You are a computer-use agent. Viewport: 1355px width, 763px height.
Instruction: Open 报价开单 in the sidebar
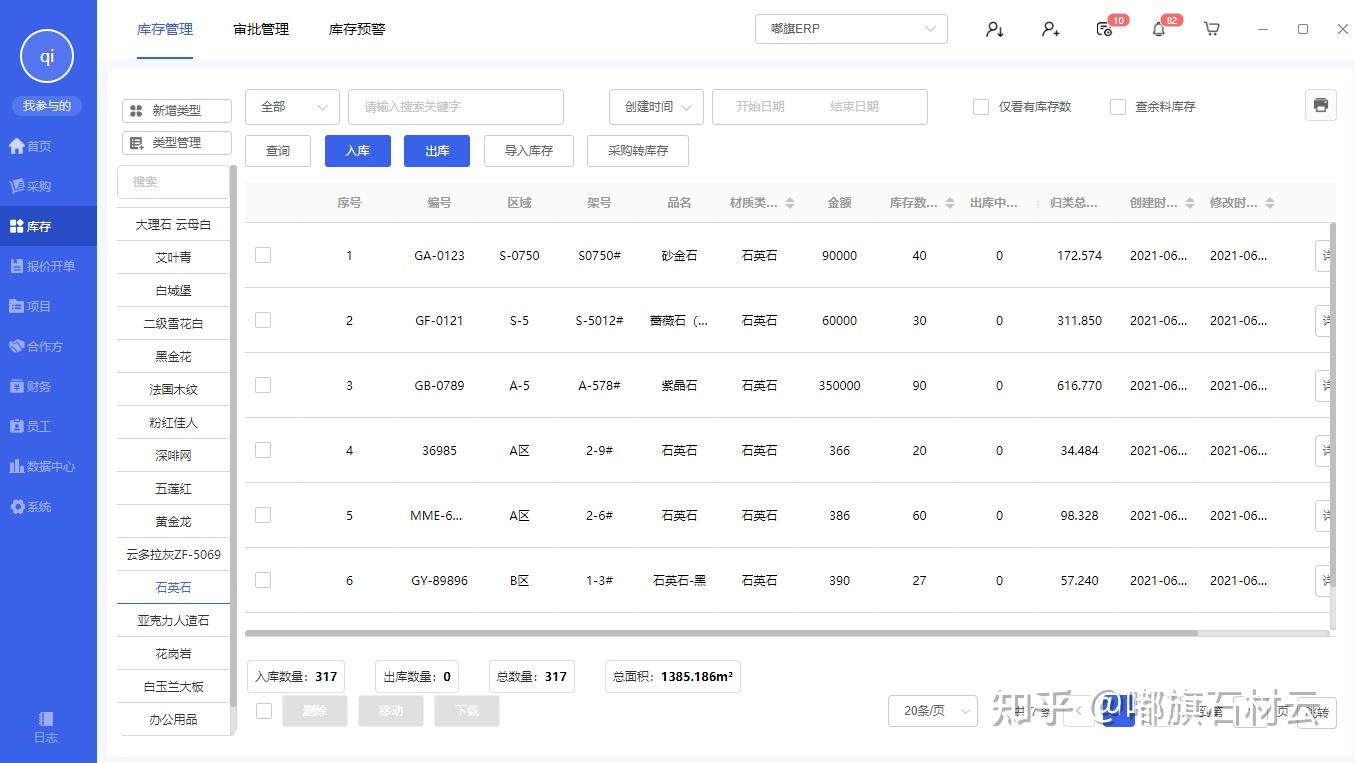(42, 266)
